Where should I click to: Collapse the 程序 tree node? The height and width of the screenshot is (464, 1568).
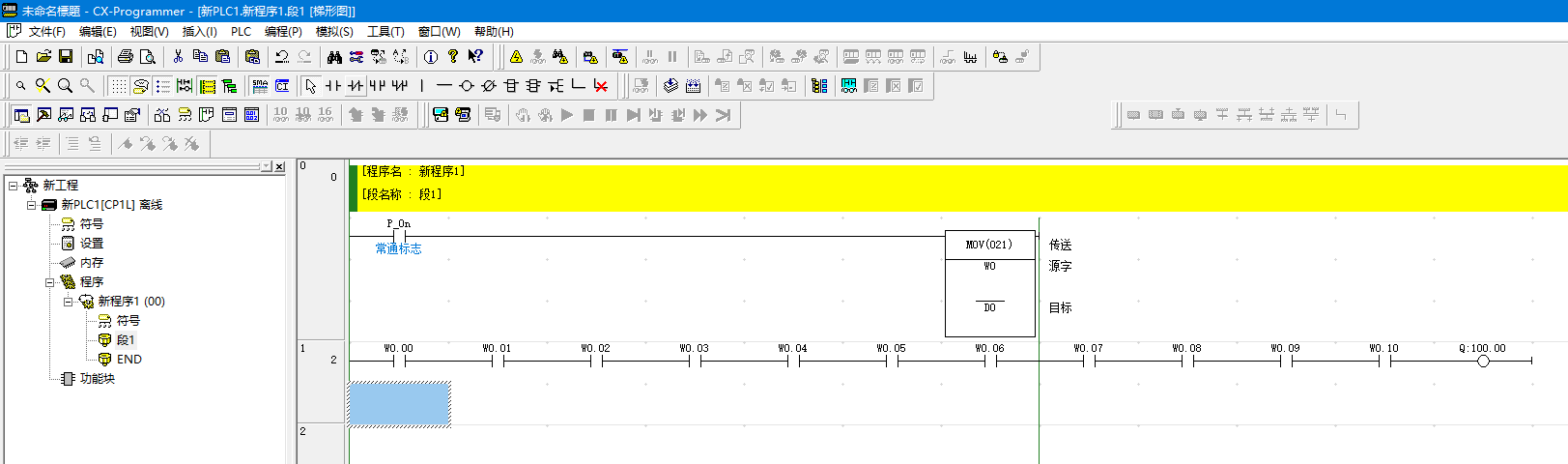49,282
